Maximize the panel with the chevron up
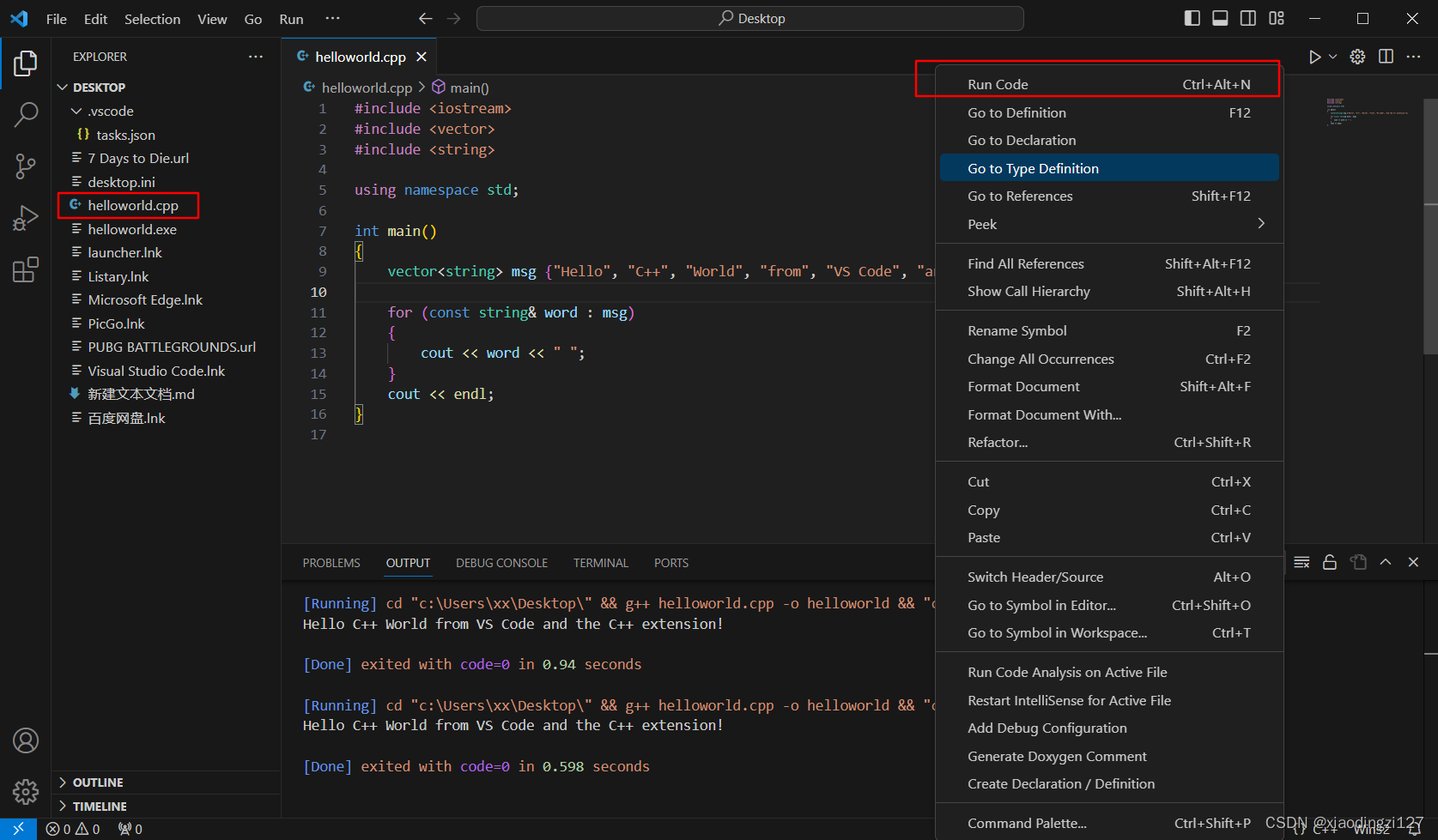The image size is (1438, 840). click(1386, 562)
